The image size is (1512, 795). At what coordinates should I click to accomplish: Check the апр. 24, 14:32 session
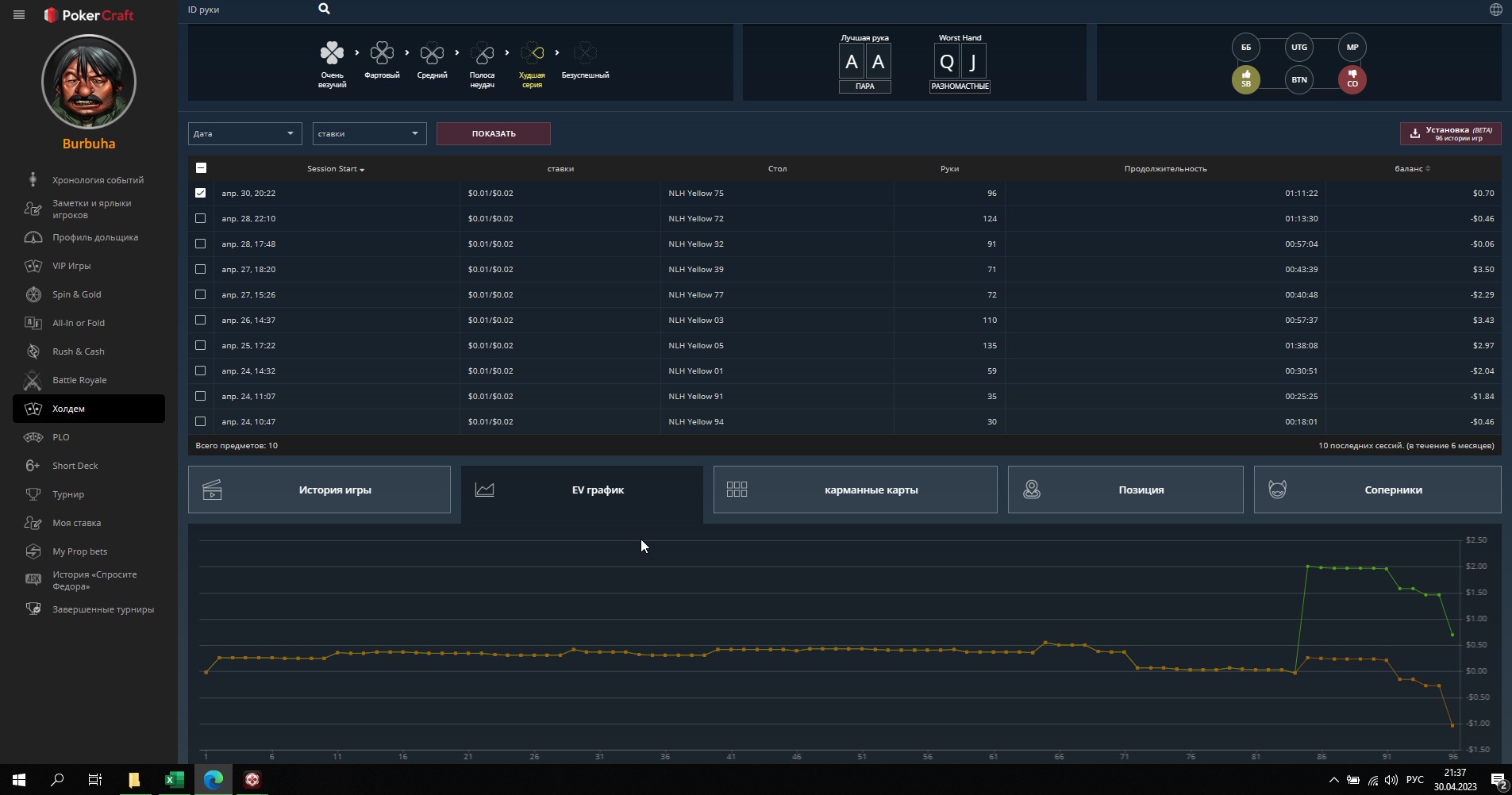pyautogui.click(x=200, y=371)
